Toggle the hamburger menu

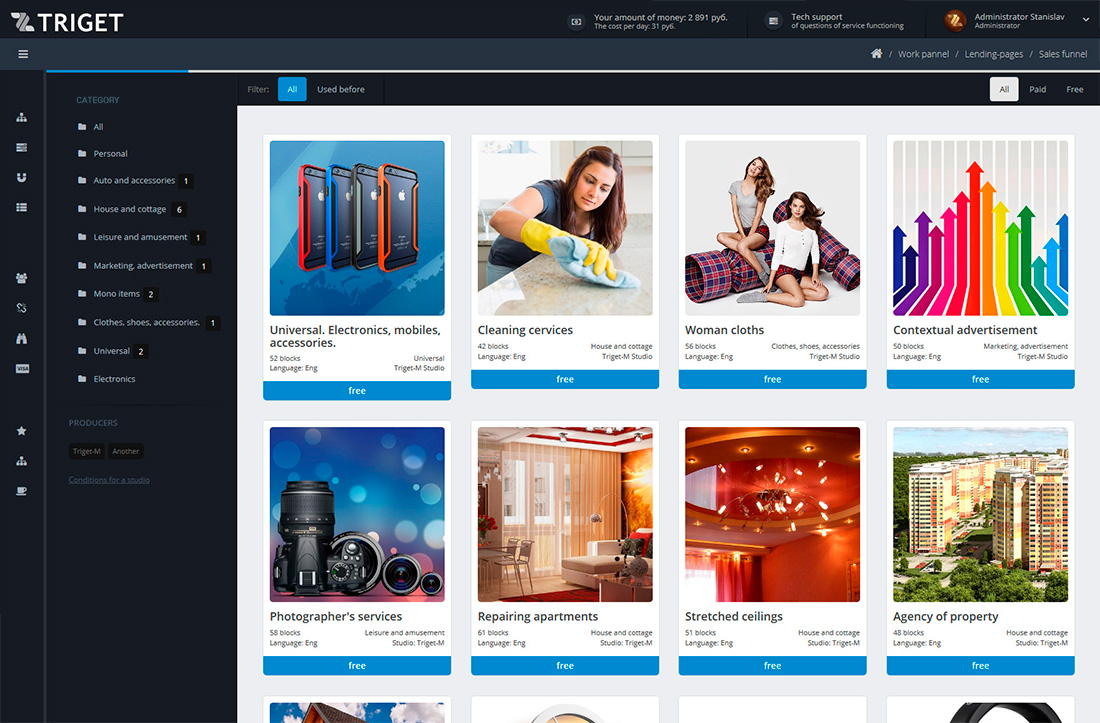click(x=23, y=54)
